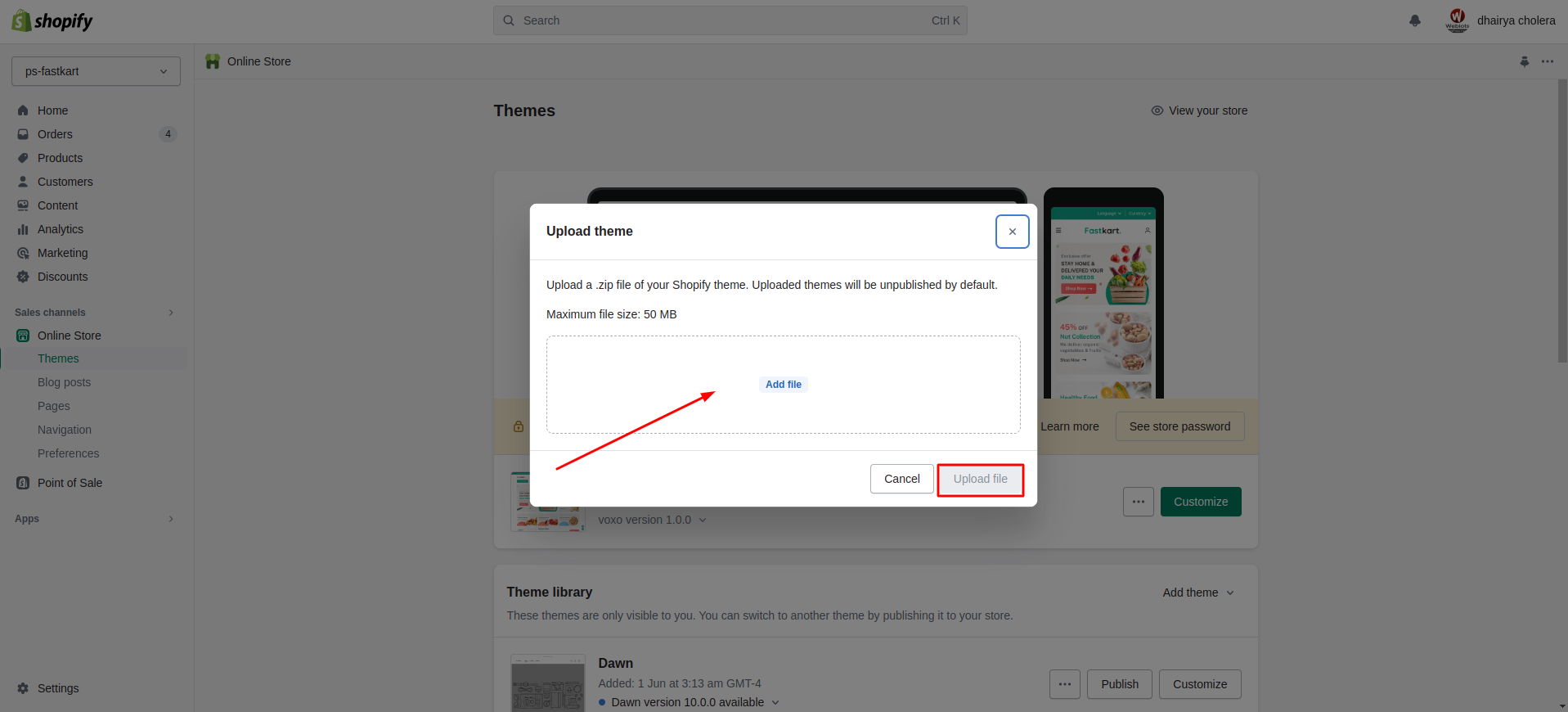Open the ps-fastkart store switcher dropdown
Image resolution: width=1568 pixels, height=712 pixels.
coord(96,71)
